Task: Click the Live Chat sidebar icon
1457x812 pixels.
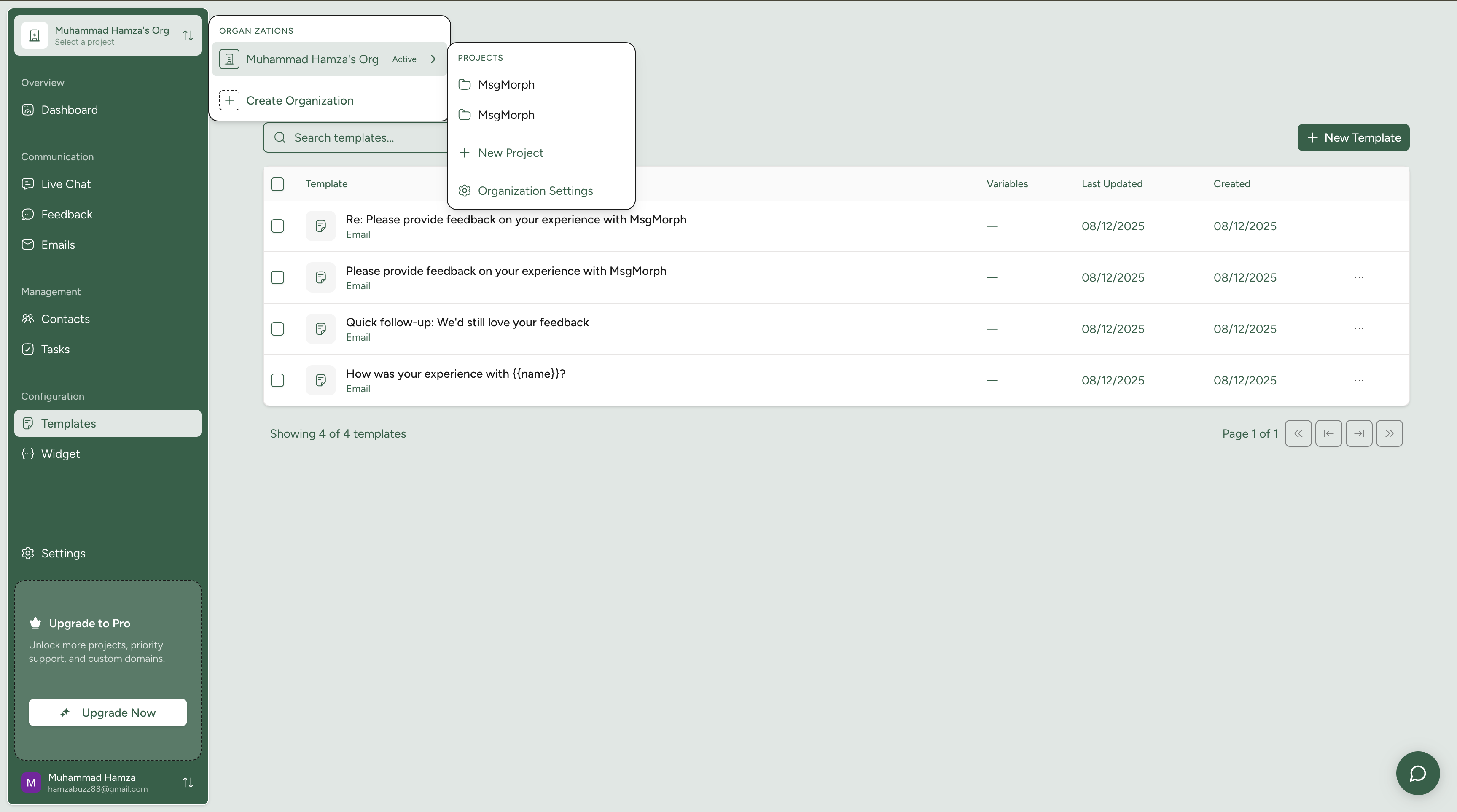Action: click(x=28, y=184)
